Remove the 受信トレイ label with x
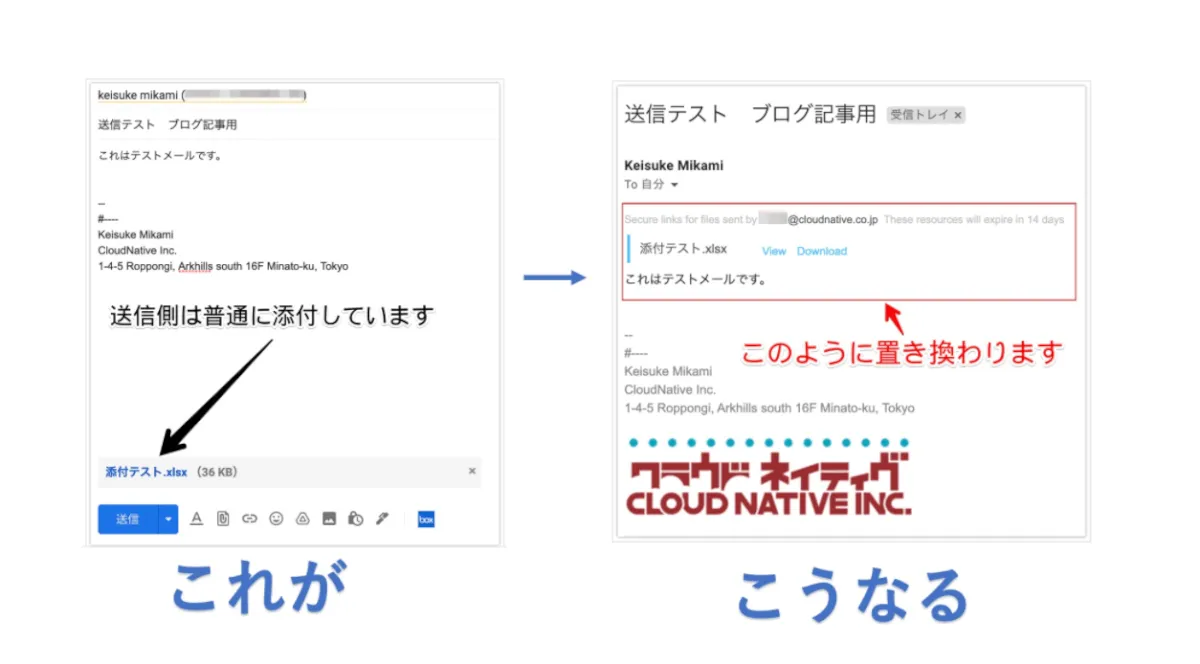 click(958, 115)
